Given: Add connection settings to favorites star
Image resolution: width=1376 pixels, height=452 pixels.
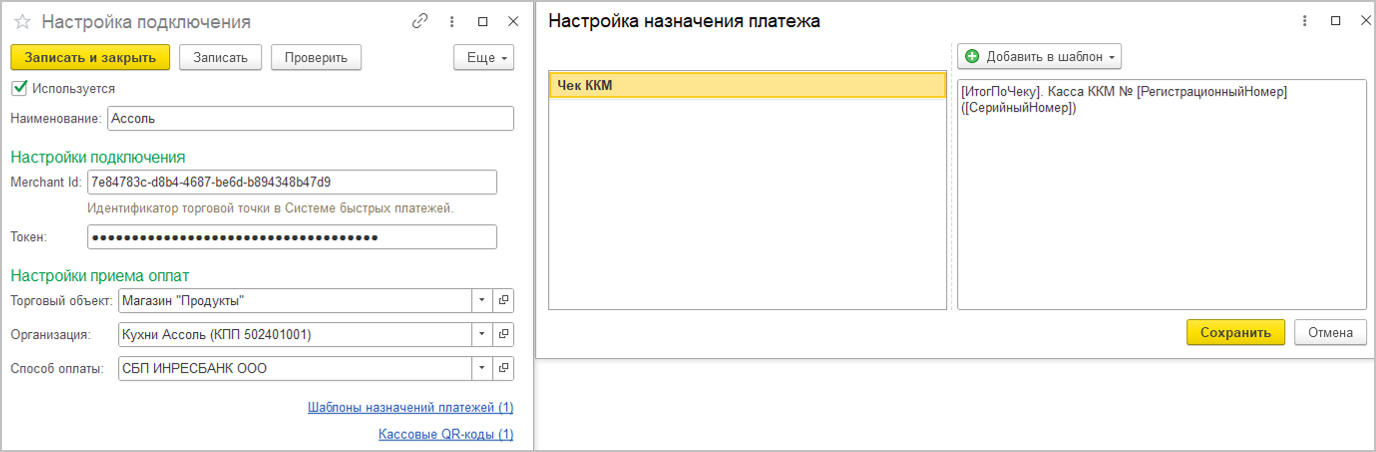Looking at the screenshot, I should (x=22, y=22).
